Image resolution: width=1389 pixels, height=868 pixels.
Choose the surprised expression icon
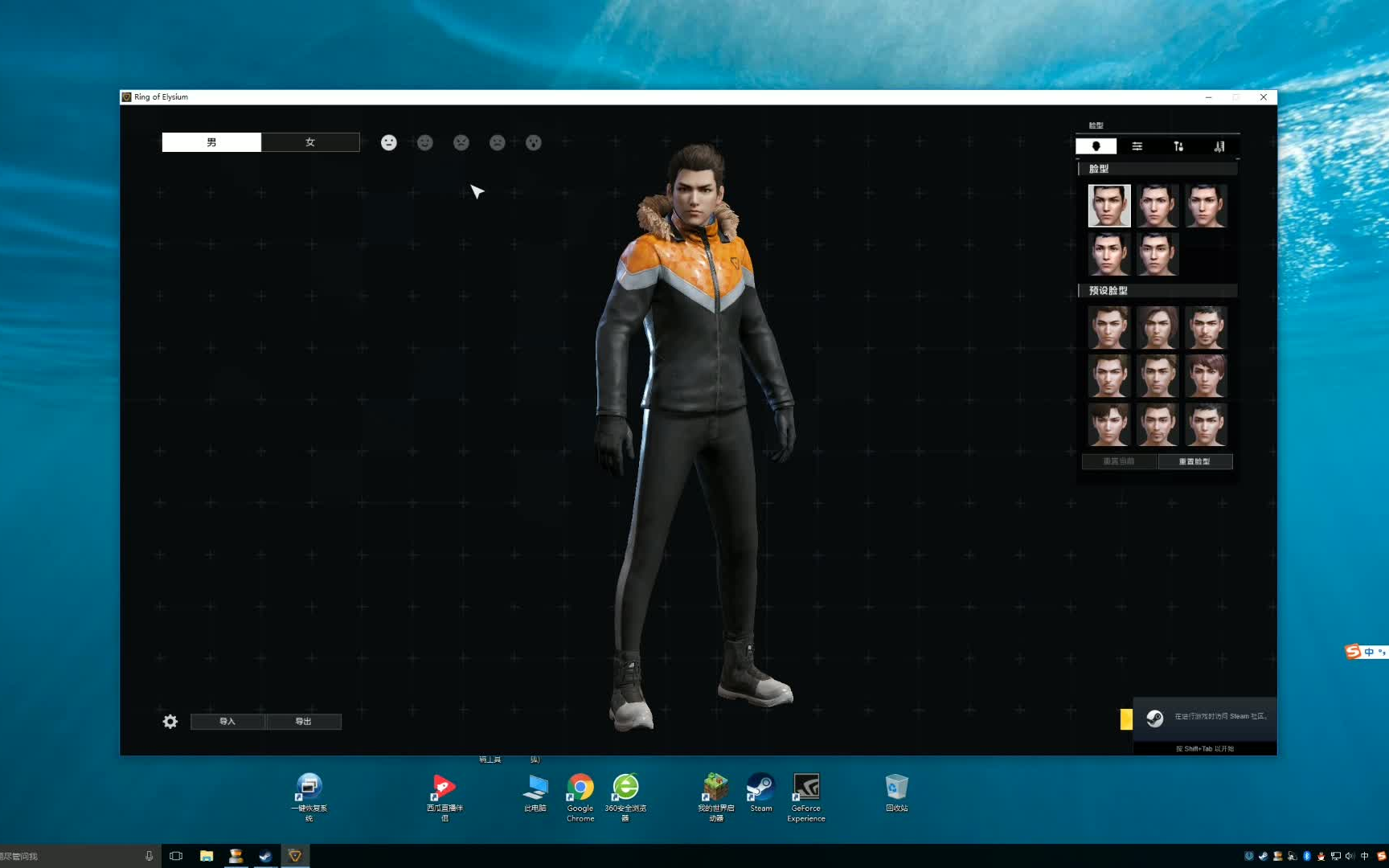534,142
